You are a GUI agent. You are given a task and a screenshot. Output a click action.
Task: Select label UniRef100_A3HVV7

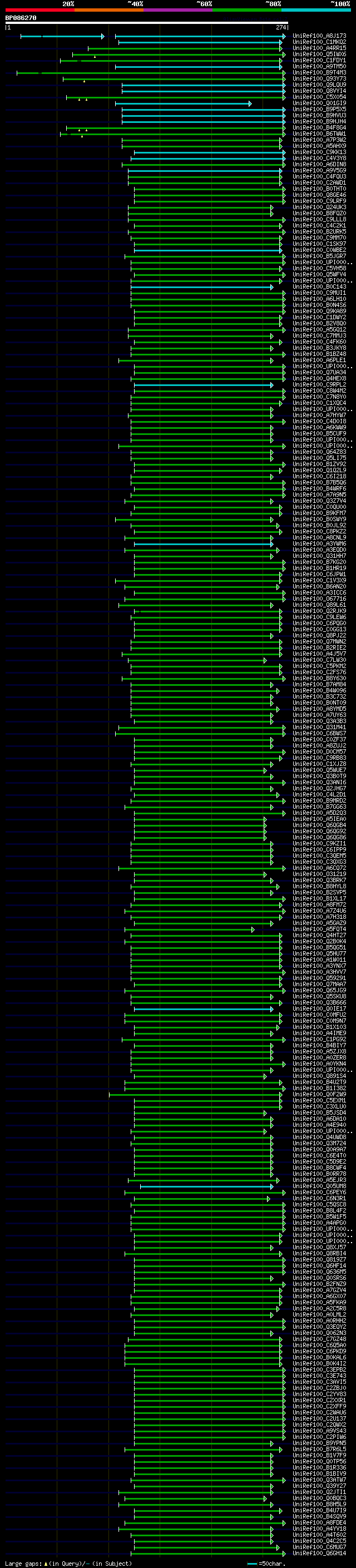pos(319,972)
